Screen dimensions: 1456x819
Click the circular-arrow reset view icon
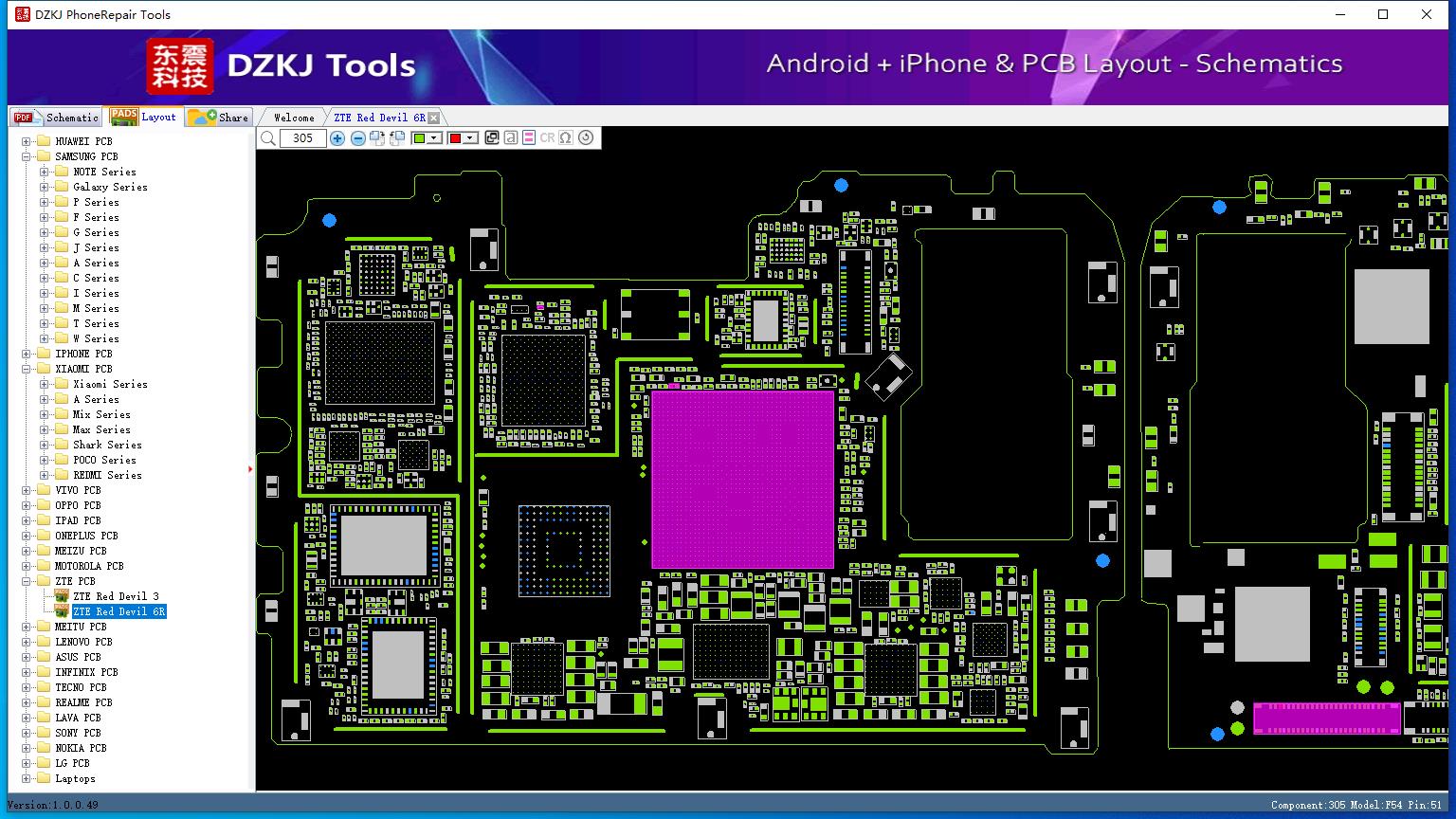(586, 138)
